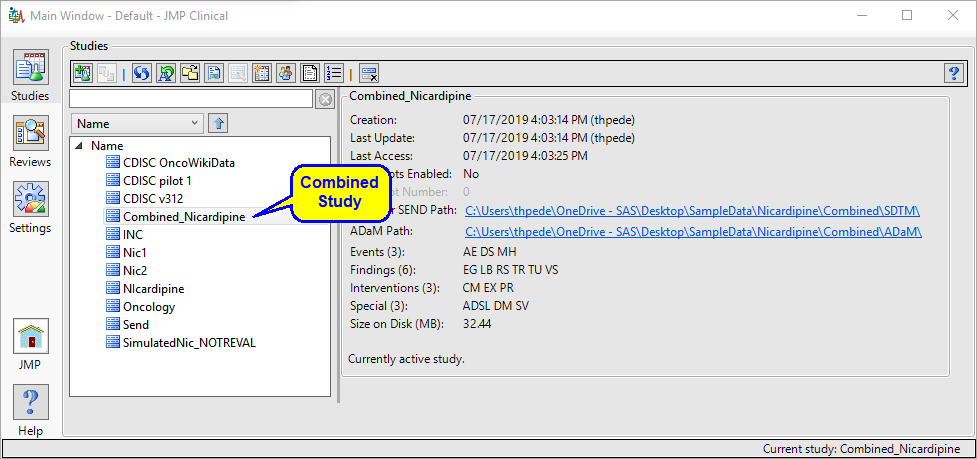
Task: Click the status bar 'Current study: Combined_Nicardipine'
Action: click(861, 449)
